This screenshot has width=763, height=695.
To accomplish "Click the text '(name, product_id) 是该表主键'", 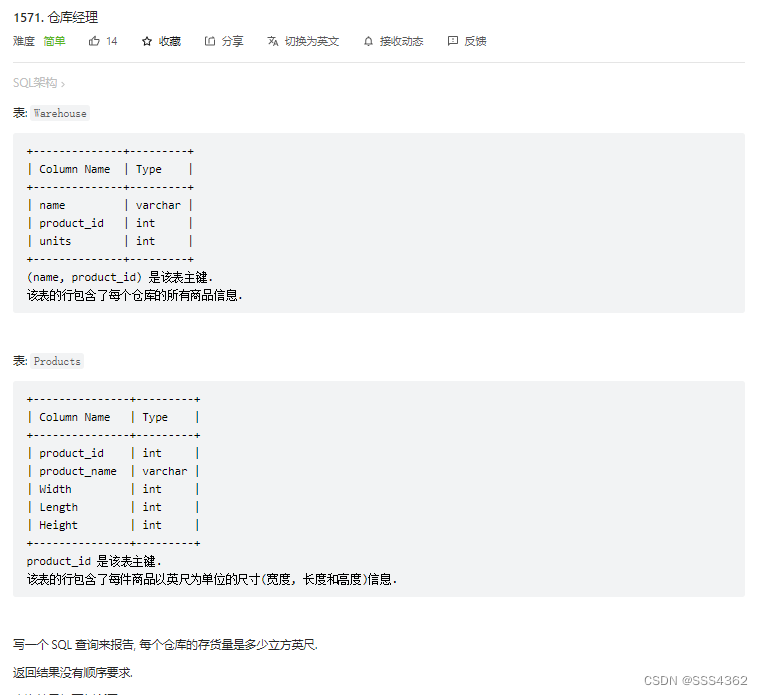I will click(x=117, y=277).
